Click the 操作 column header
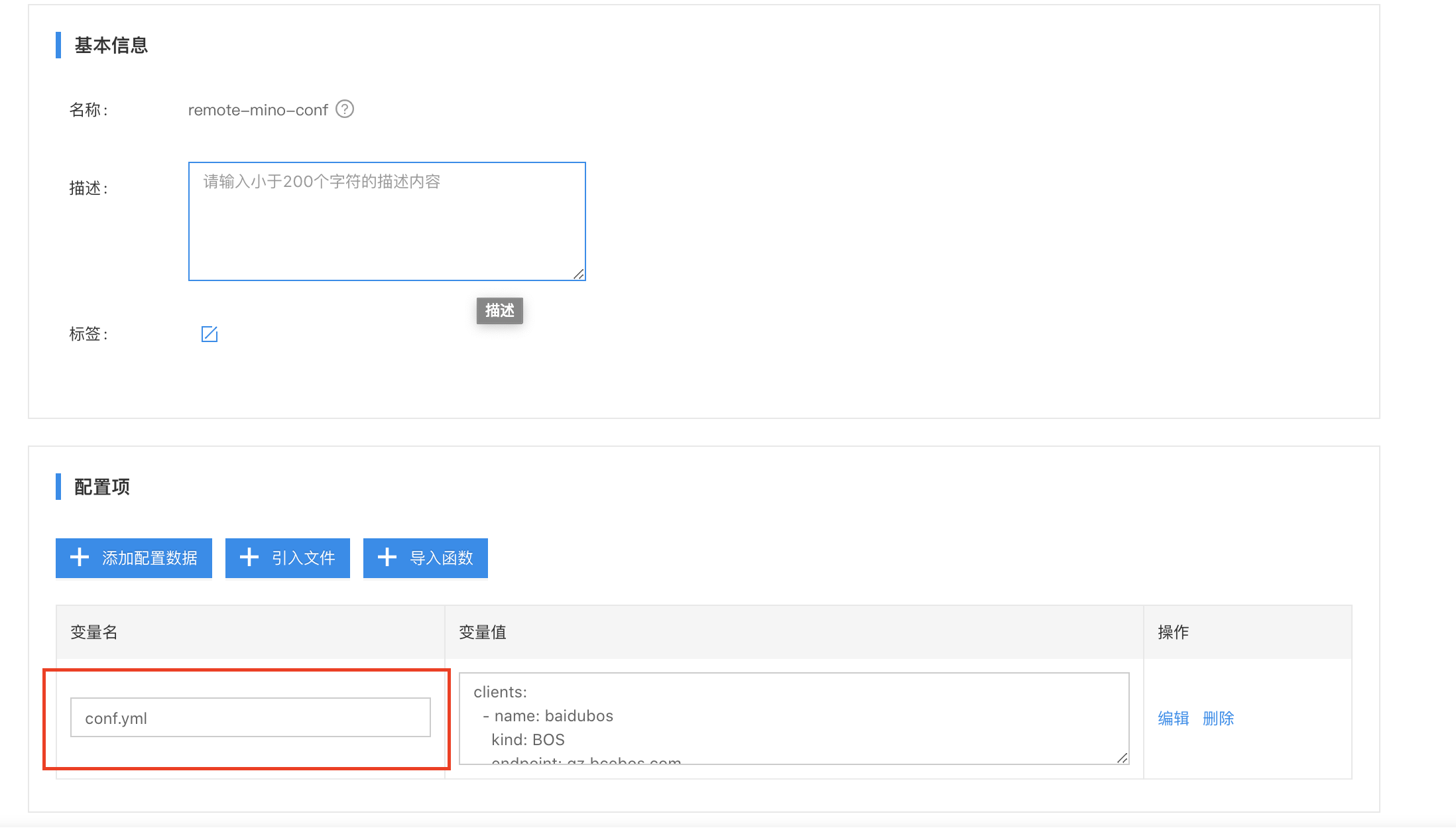Screen dimensions: 1456x830 tap(1248, 632)
